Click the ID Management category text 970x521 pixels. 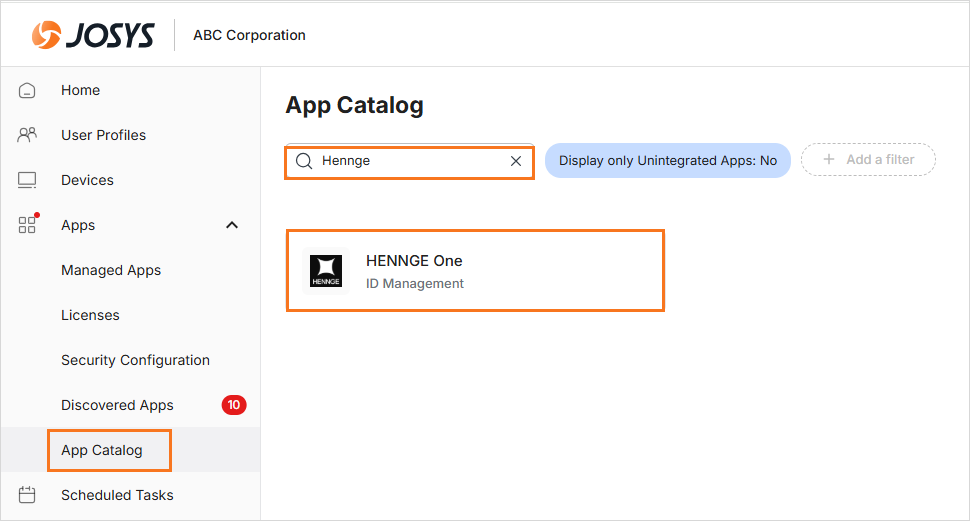[x=414, y=283]
